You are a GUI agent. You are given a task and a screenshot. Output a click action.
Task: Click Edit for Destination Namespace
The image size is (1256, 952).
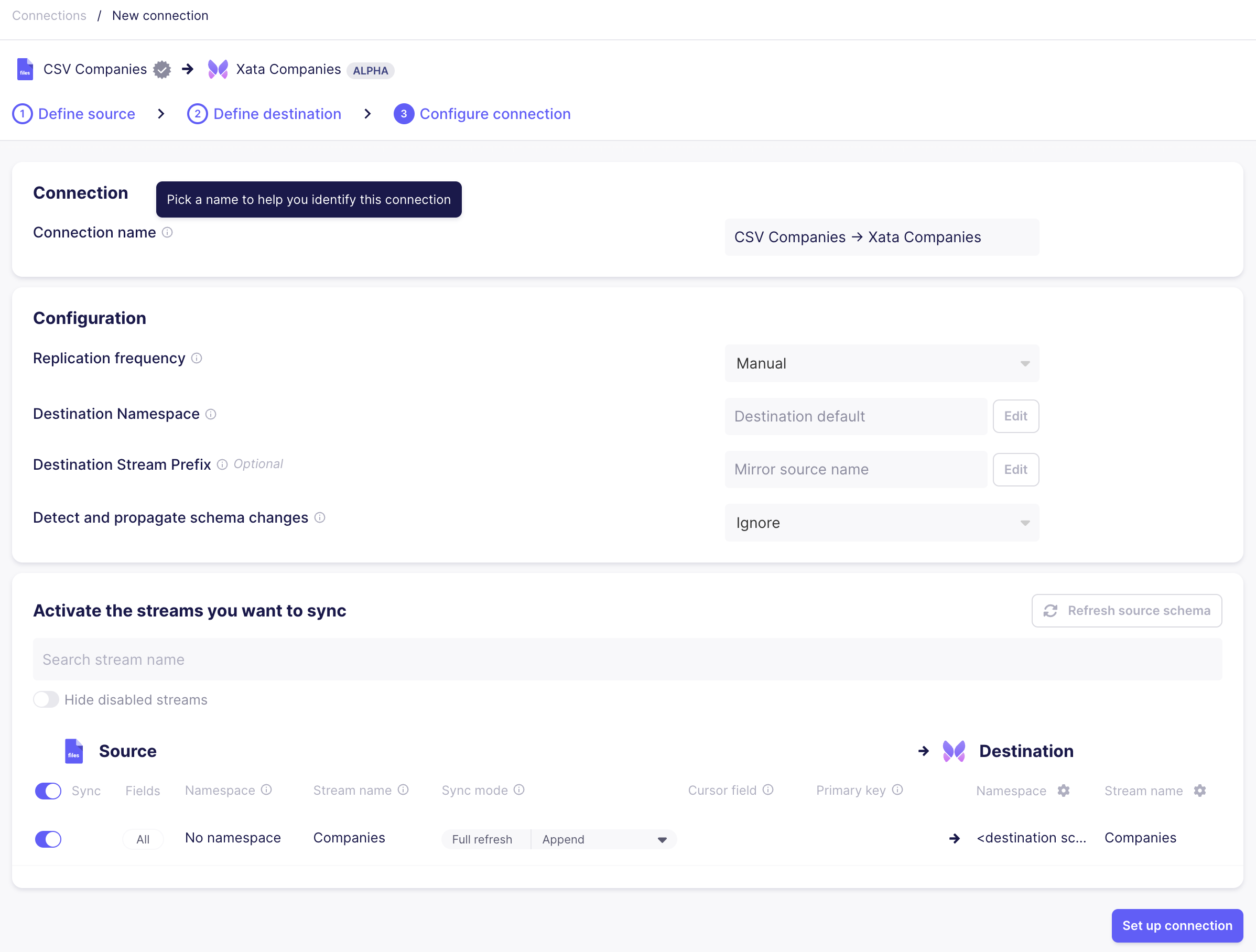(x=1016, y=416)
